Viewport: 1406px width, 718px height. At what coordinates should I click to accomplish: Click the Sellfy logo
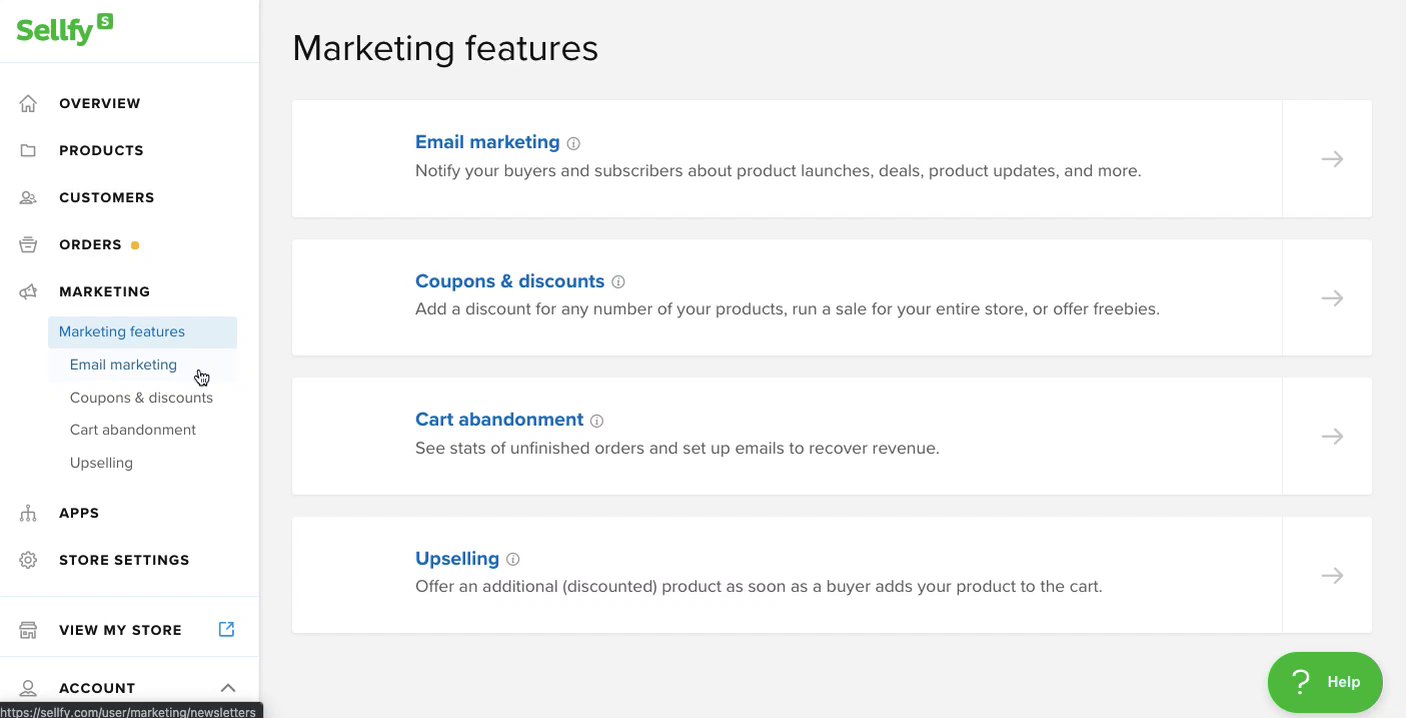[x=64, y=30]
